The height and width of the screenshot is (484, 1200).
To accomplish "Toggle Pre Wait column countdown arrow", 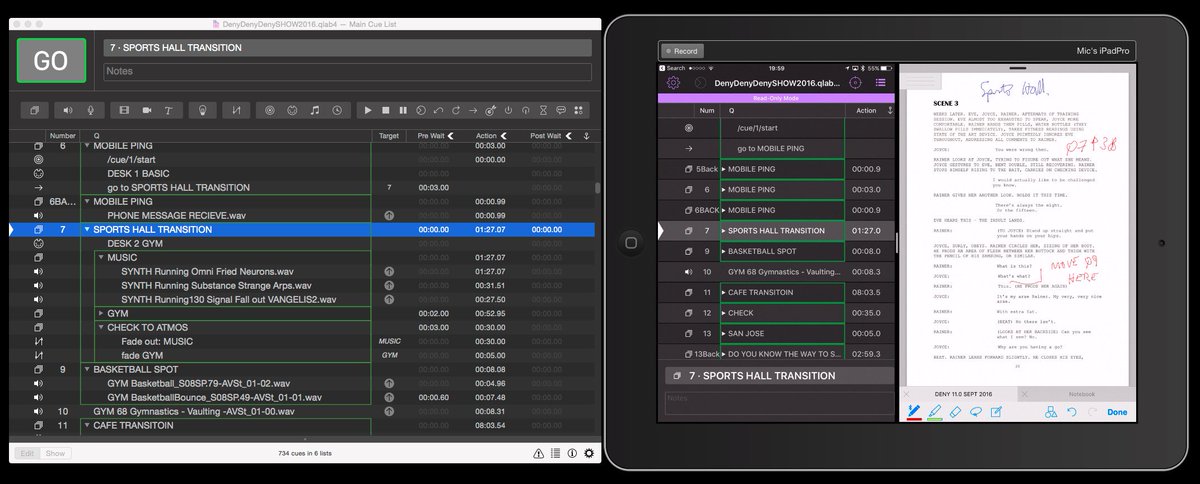I will coord(450,135).
